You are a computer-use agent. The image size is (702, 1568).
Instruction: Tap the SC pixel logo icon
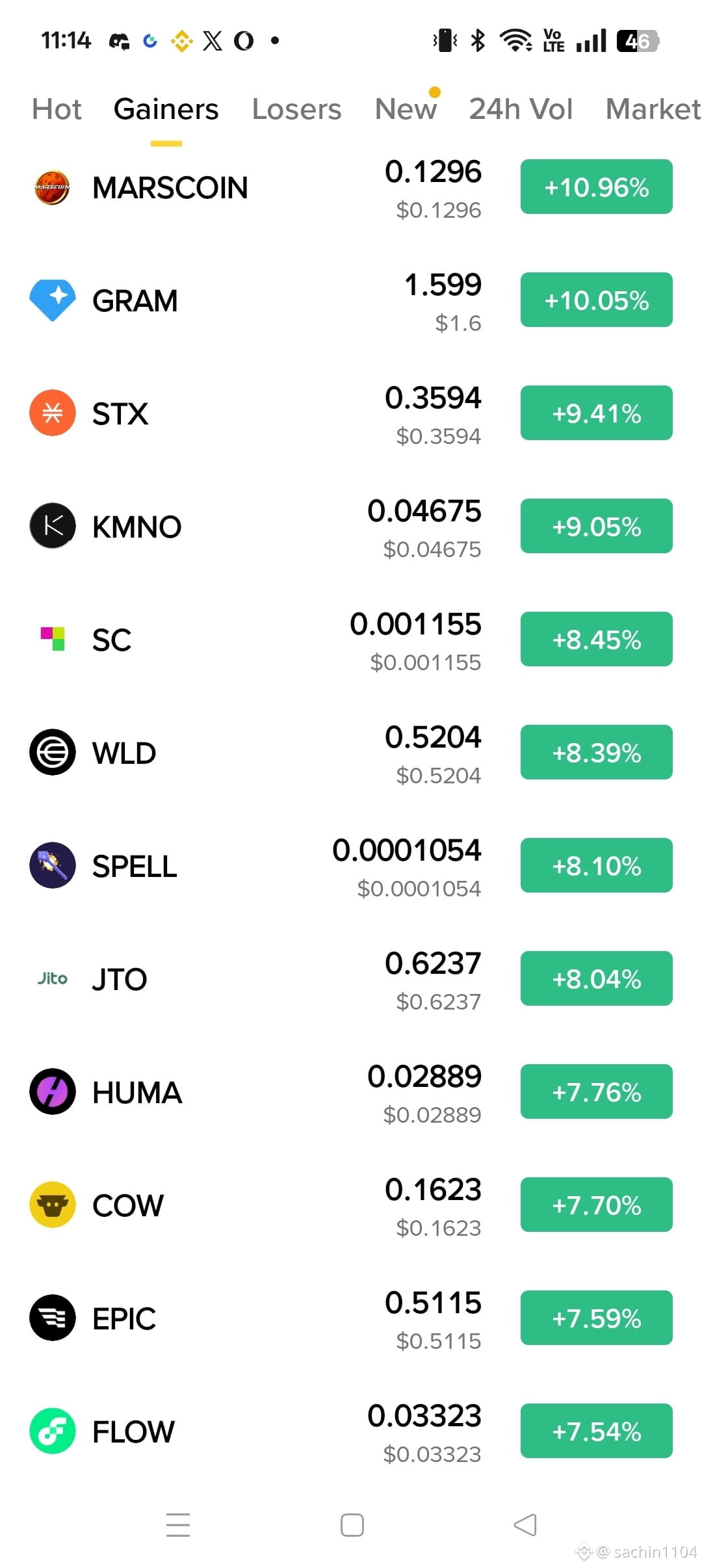(x=52, y=639)
